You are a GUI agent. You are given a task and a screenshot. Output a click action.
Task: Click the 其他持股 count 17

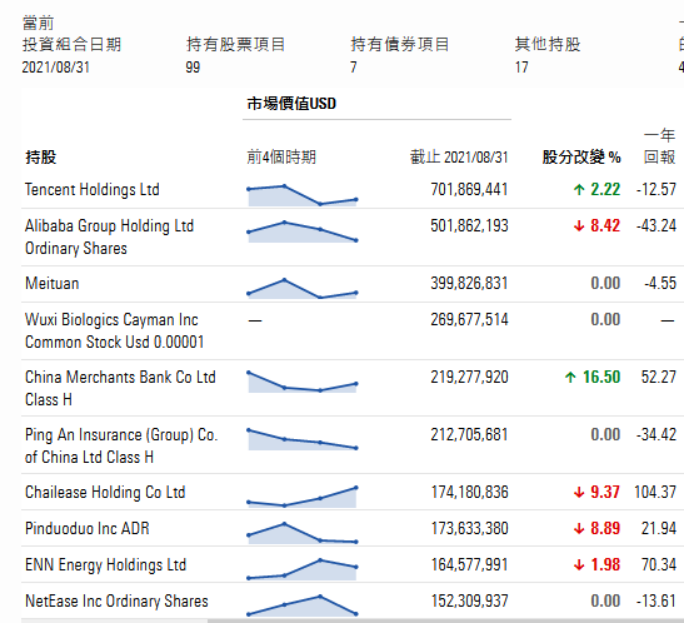tap(522, 67)
